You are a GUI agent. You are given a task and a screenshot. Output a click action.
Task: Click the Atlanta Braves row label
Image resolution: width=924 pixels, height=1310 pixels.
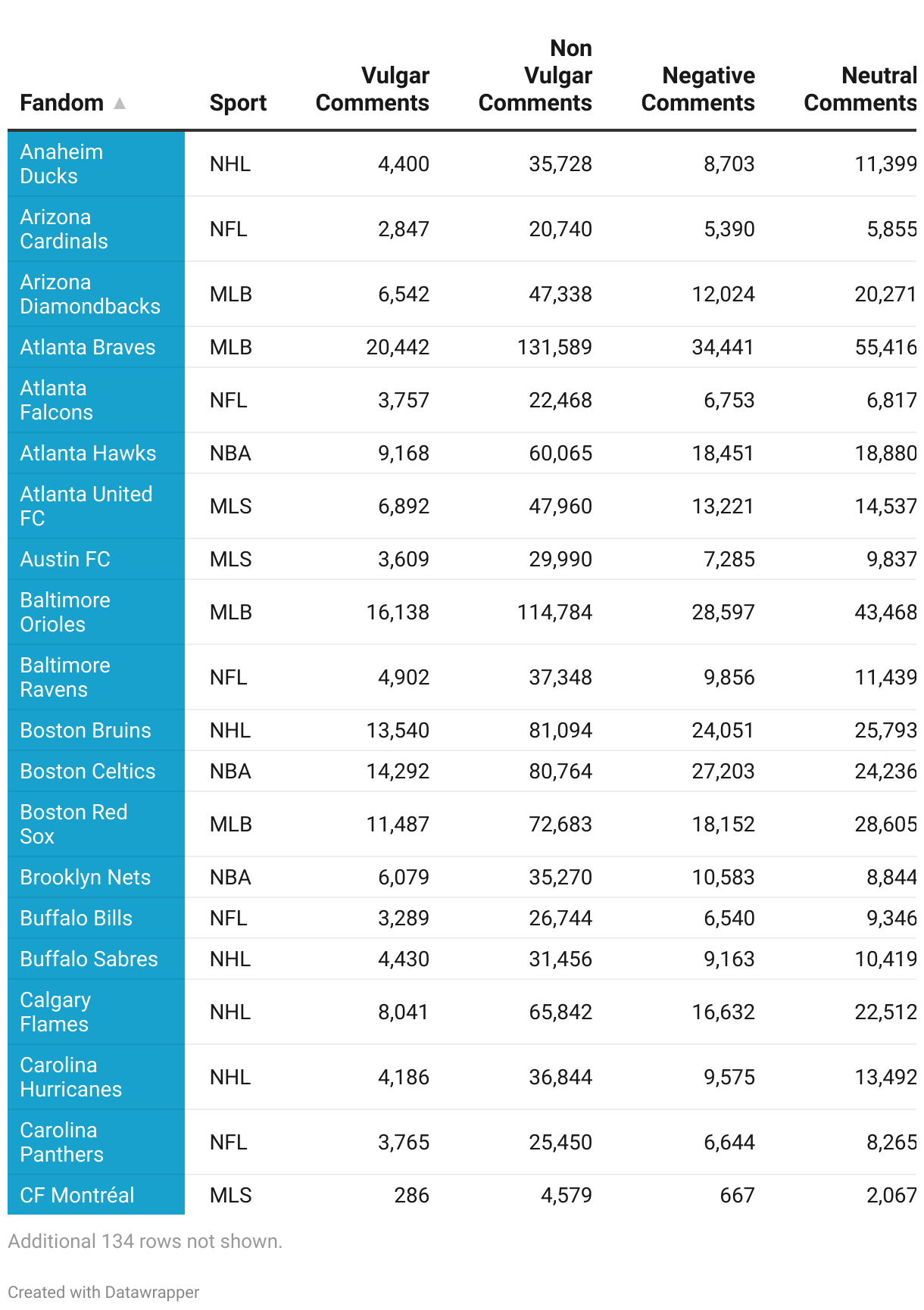[88, 347]
